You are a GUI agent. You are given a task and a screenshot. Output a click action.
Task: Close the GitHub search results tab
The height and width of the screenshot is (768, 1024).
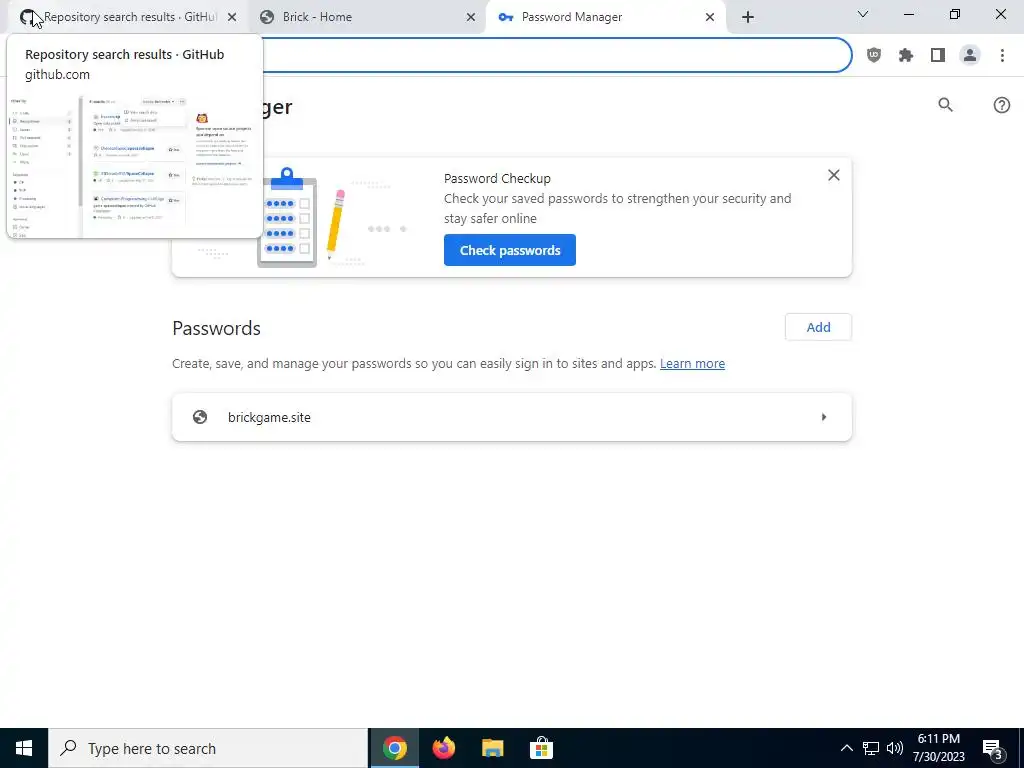click(x=232, y=18)
